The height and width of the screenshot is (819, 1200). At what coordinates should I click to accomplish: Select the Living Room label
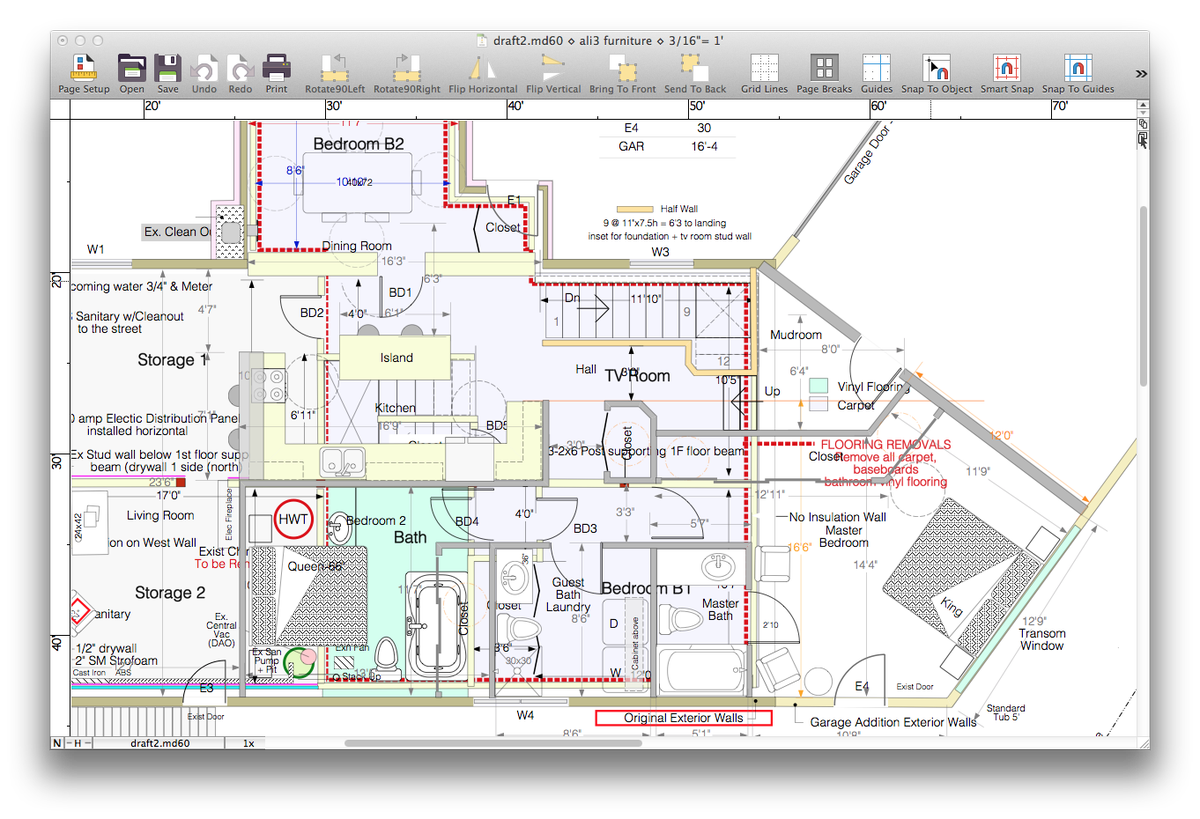tap(160, 515)
